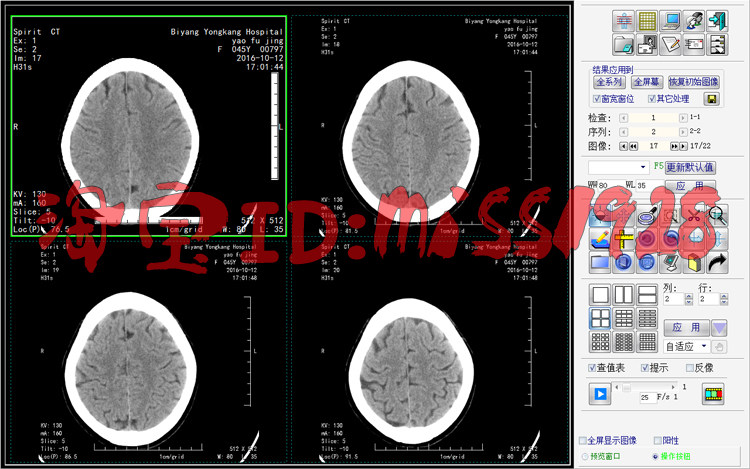
Task: Select the zoom magnifier with crosshair tool
Action: click(717, 215)
